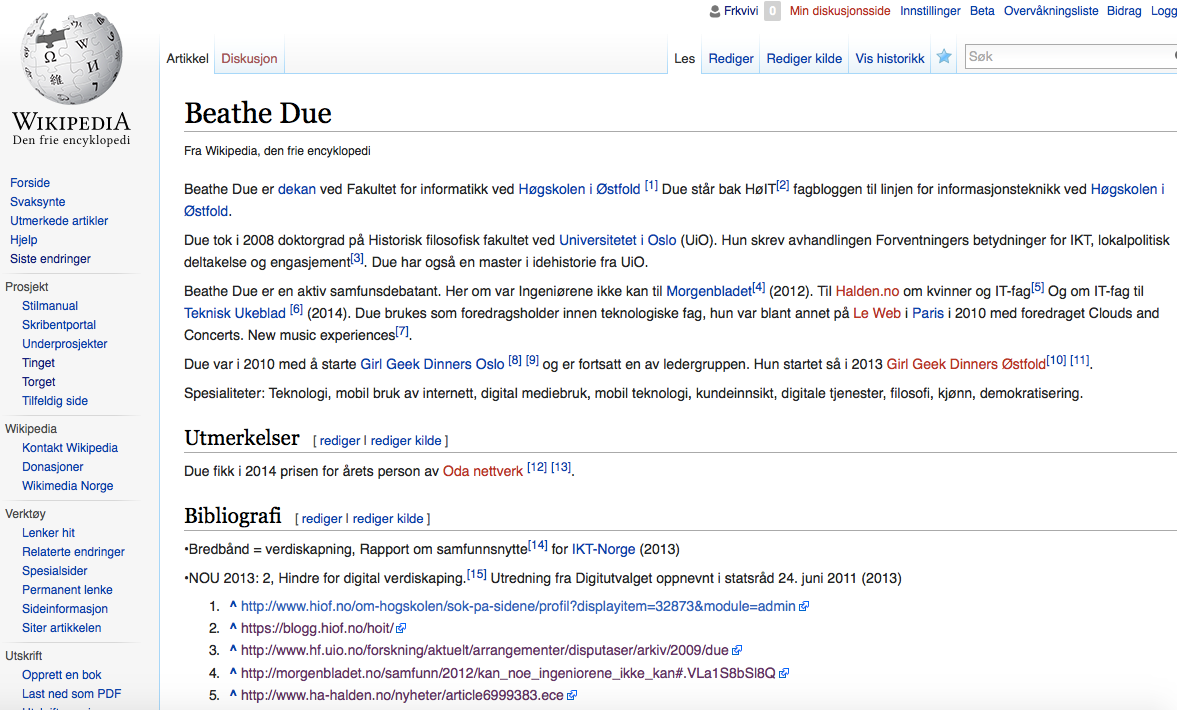
Task: Open Min diskusjonsside link
Action: (840, 11)
